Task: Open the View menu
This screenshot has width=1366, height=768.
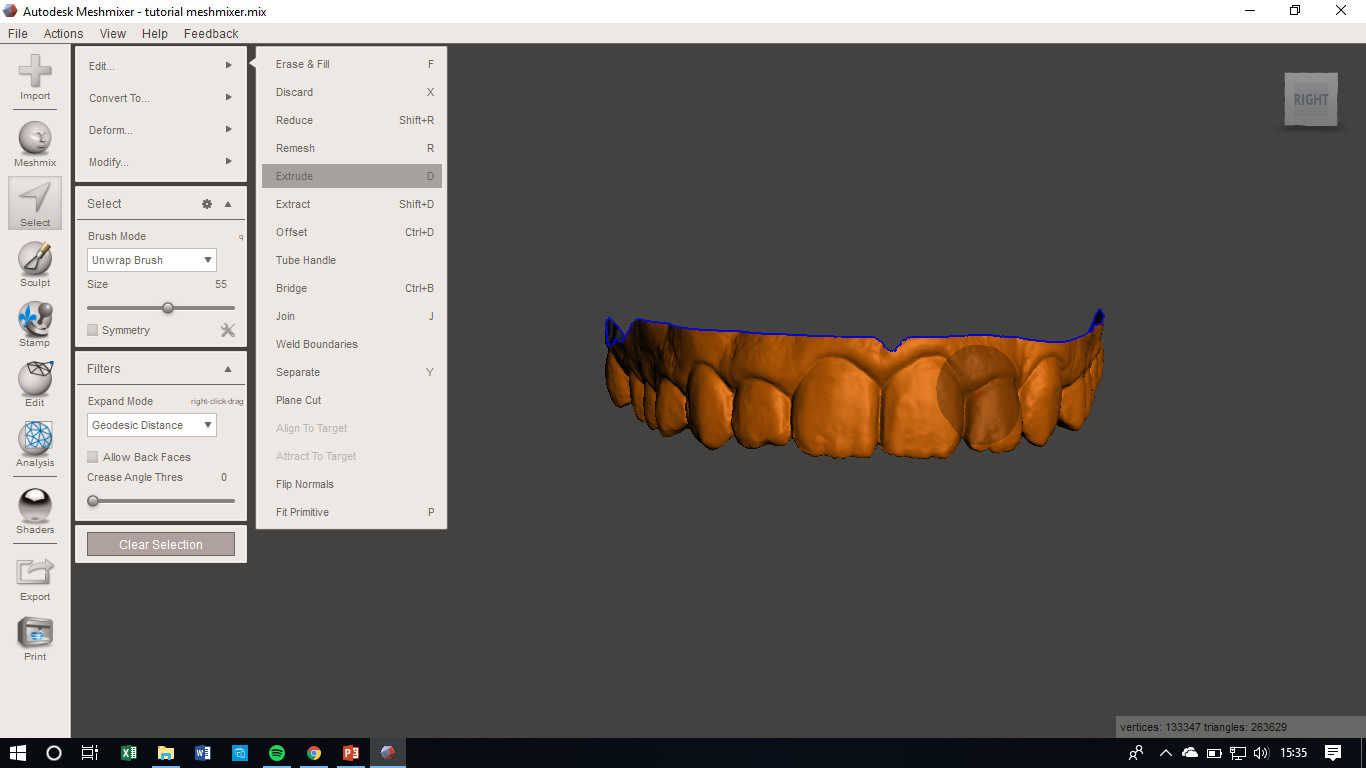Action: tap(113, 33)
